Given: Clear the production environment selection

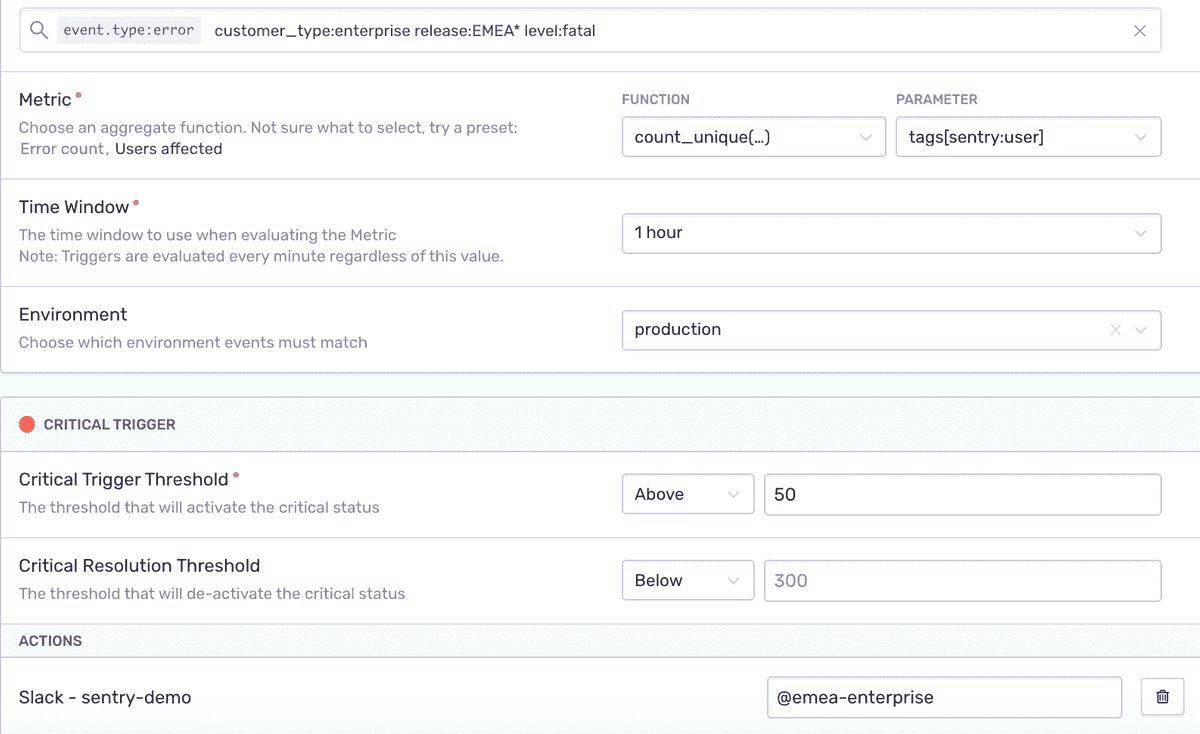Looking at the screenshot, I should pos(1116,330).
